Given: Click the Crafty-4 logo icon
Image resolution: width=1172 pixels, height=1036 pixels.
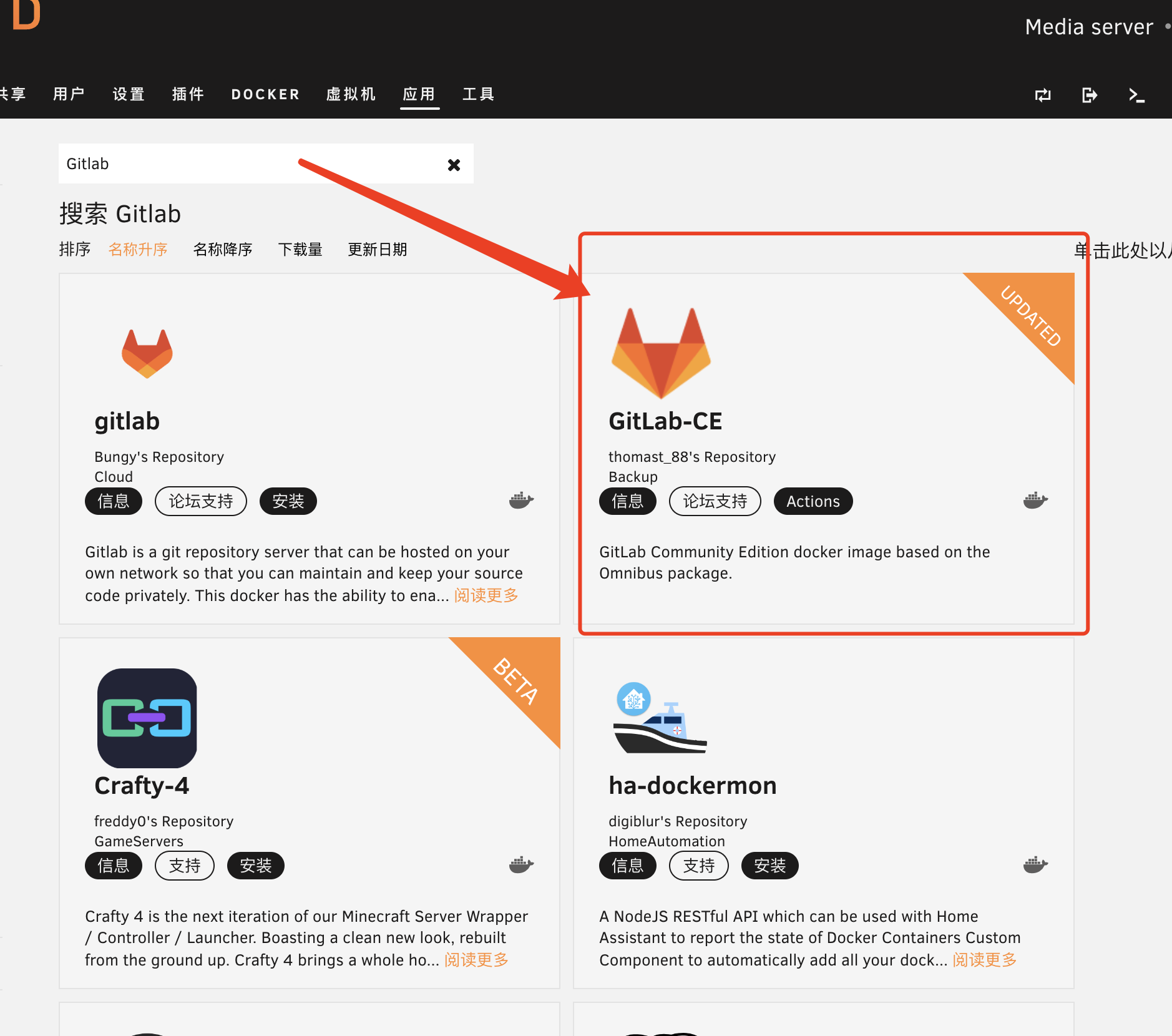Looking at the screenshot, I should pos(147,718).
